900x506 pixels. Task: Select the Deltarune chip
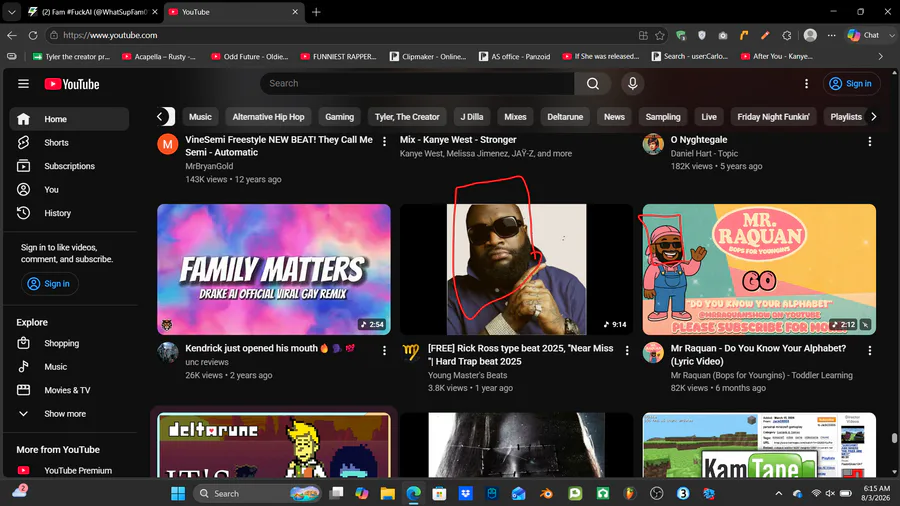[565, 117]
